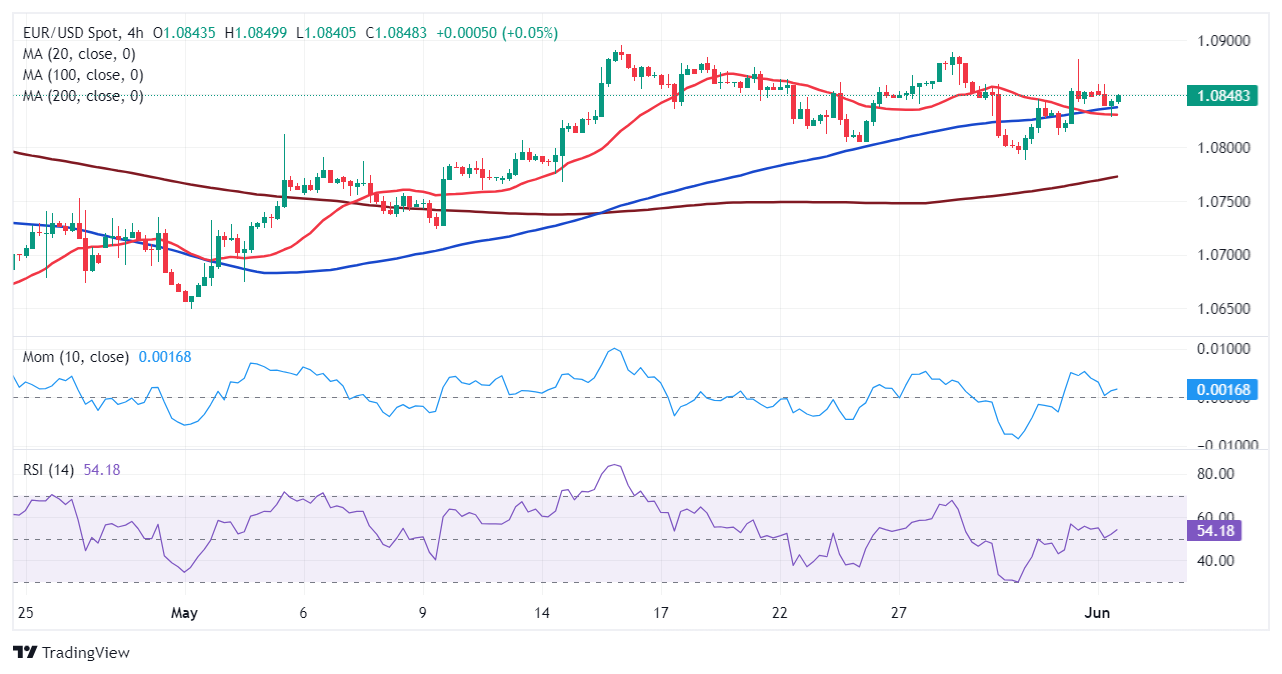
Task: Click the 1.09000 price axis label
Action: click(1222, 41)
